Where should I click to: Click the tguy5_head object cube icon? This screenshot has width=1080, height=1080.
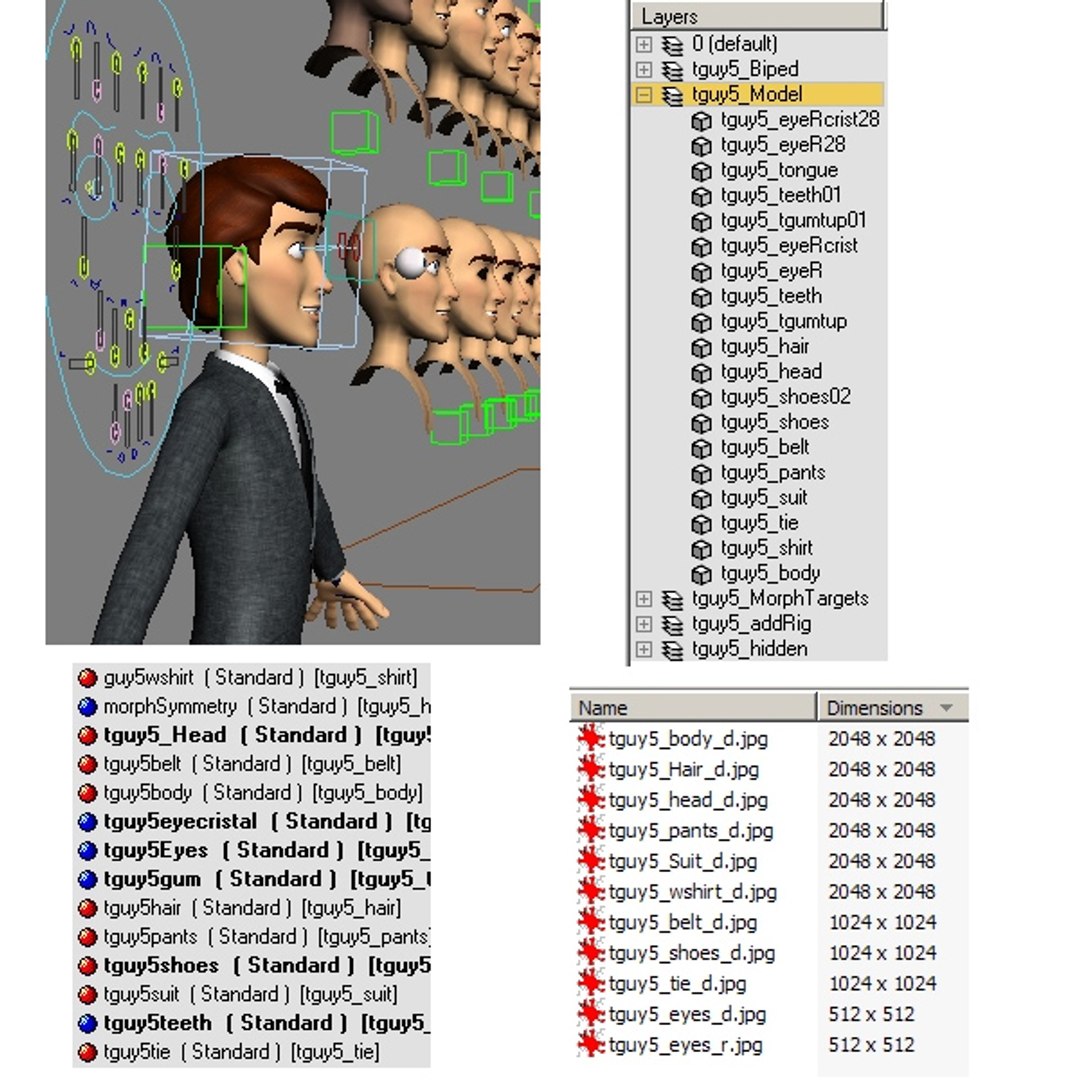701,373
